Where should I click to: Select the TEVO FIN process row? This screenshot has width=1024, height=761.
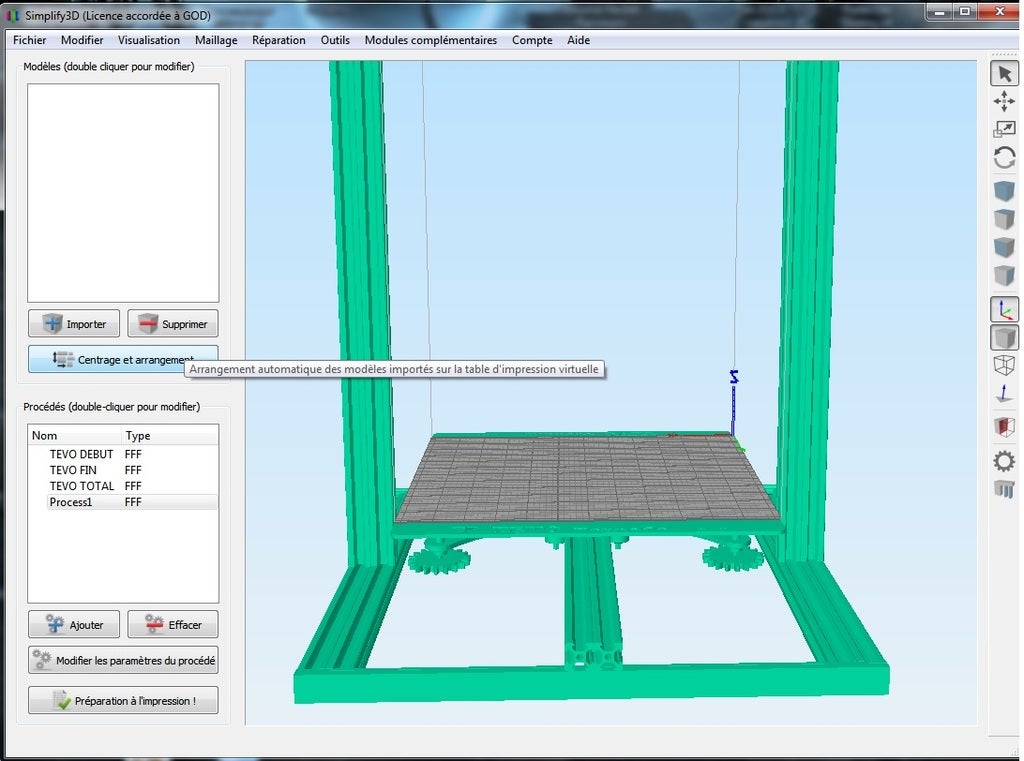[x=123, y=470]
